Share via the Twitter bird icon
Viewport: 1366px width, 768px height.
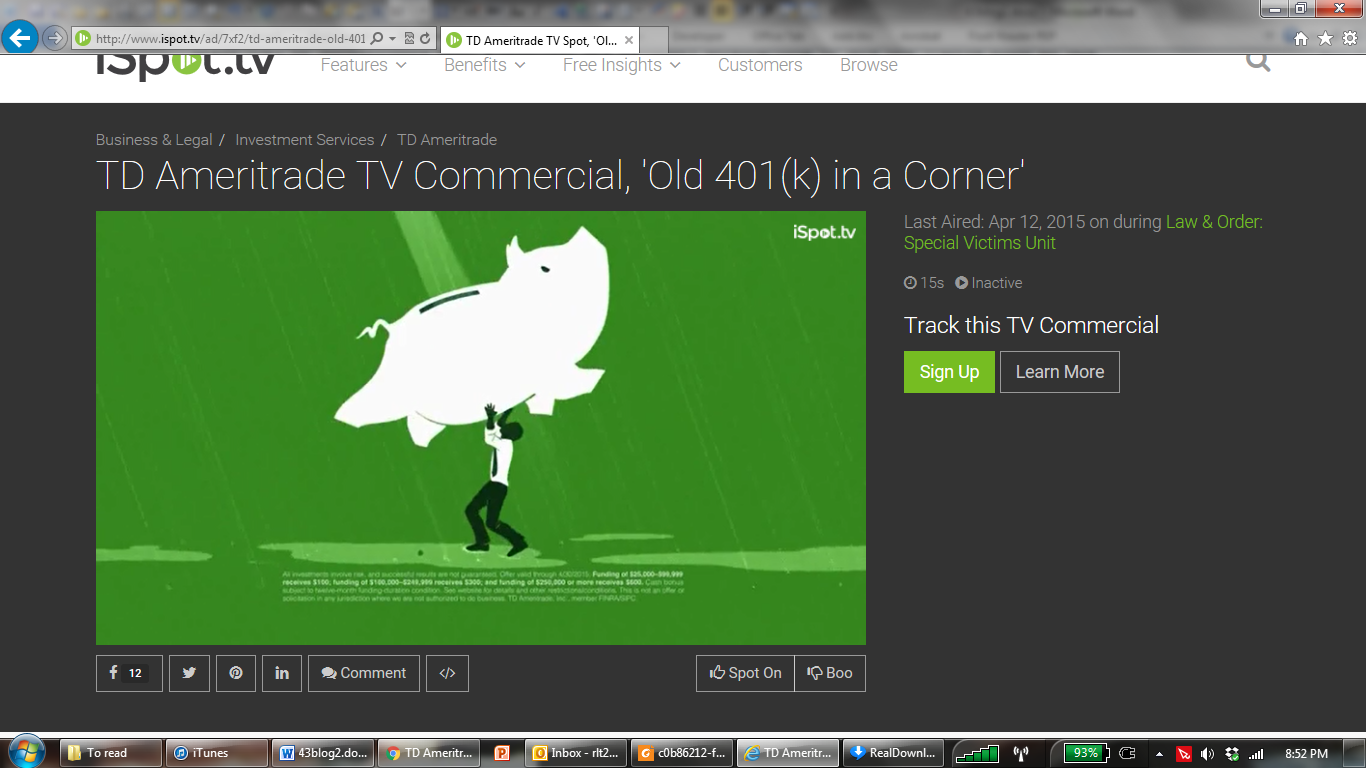[189, 673]
